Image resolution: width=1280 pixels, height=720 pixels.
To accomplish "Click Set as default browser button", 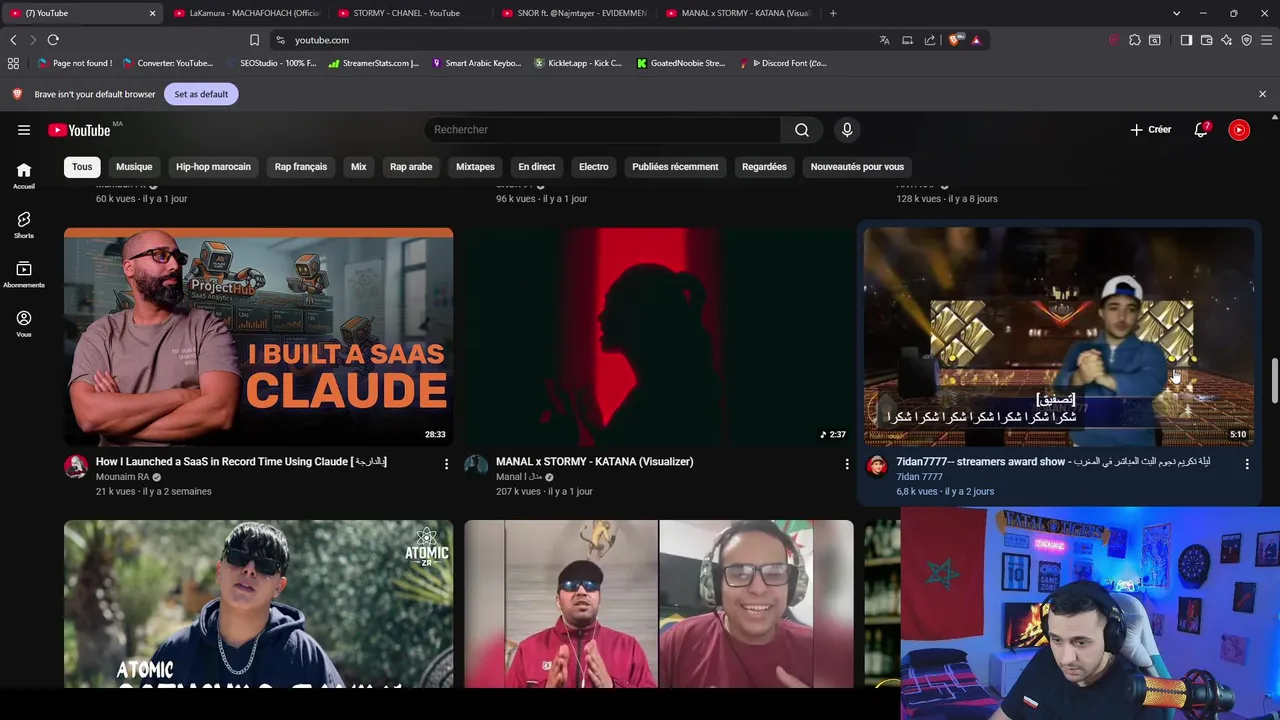I will click(201, 94).
